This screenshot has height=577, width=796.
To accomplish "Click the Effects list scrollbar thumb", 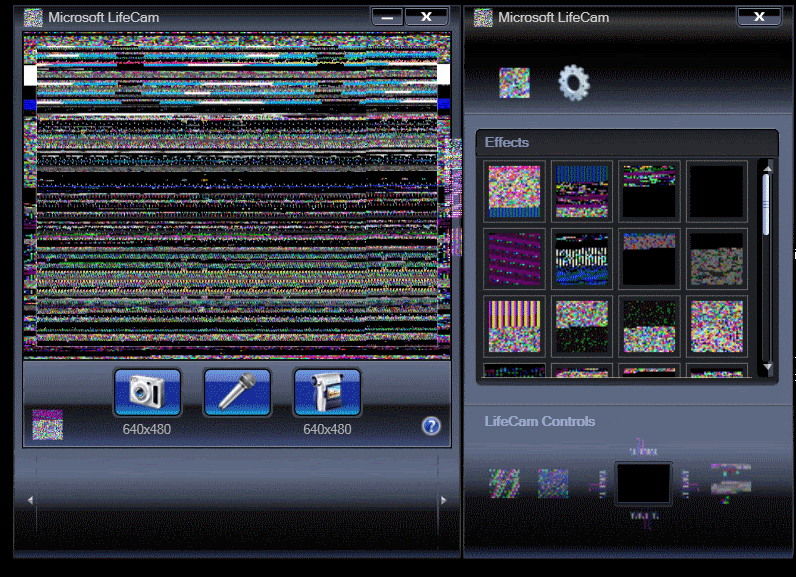I will coord(766,204).
